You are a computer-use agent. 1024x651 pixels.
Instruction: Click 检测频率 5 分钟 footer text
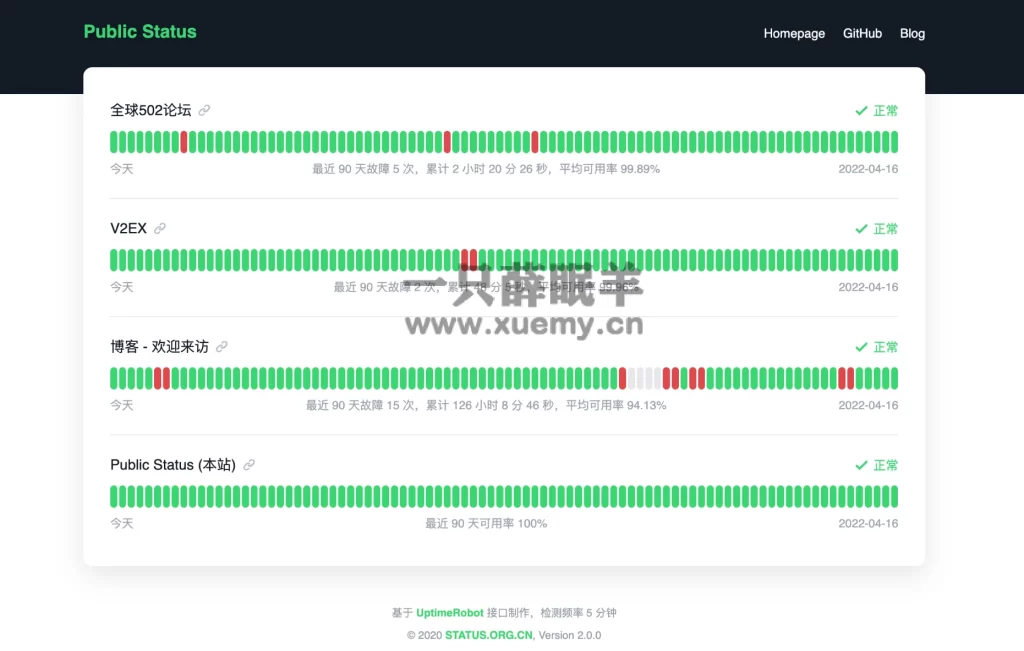pyautogui.click(x=578, y=612)
